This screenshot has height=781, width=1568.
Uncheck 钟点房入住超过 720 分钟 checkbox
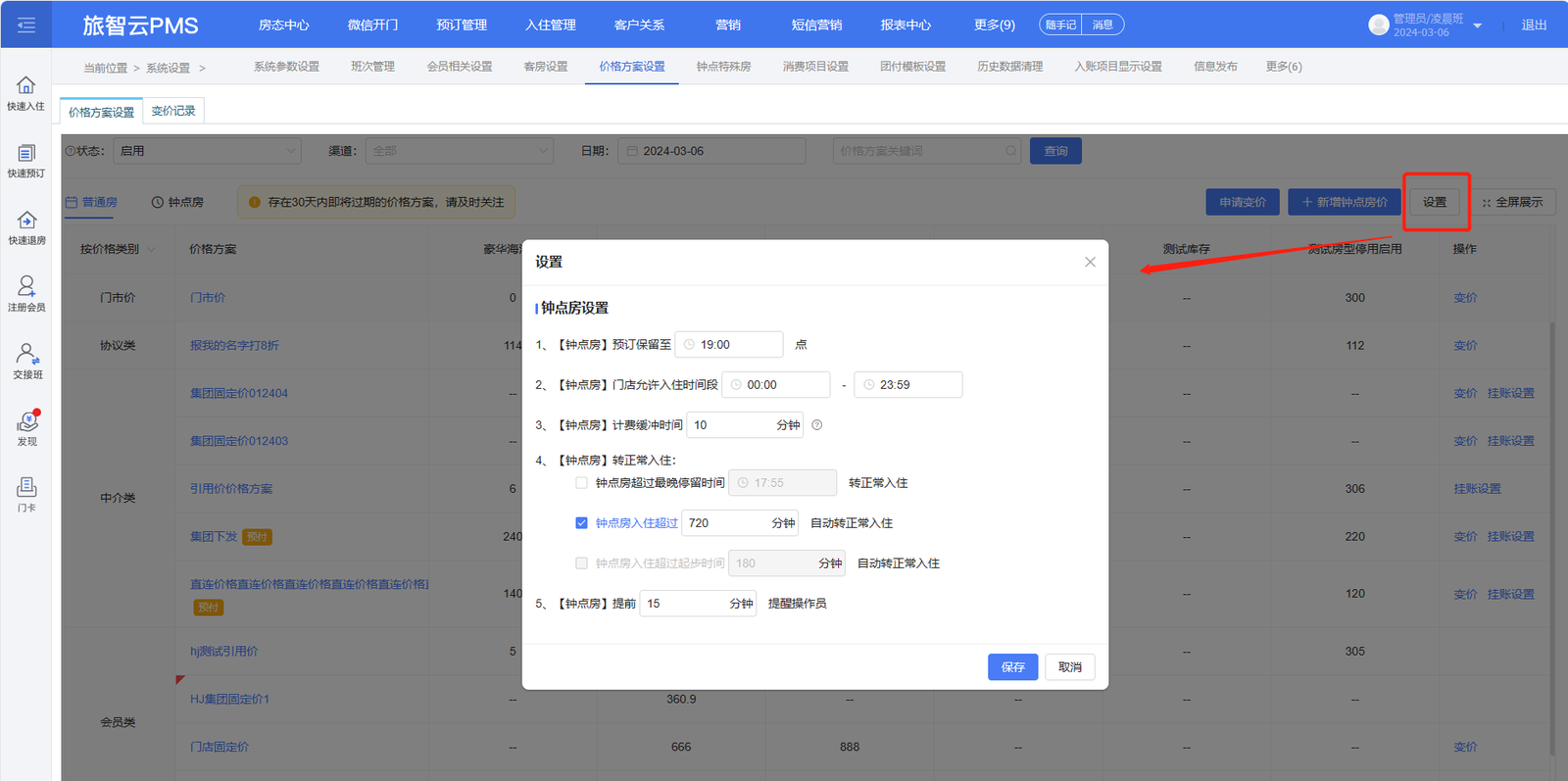(581, 523)
